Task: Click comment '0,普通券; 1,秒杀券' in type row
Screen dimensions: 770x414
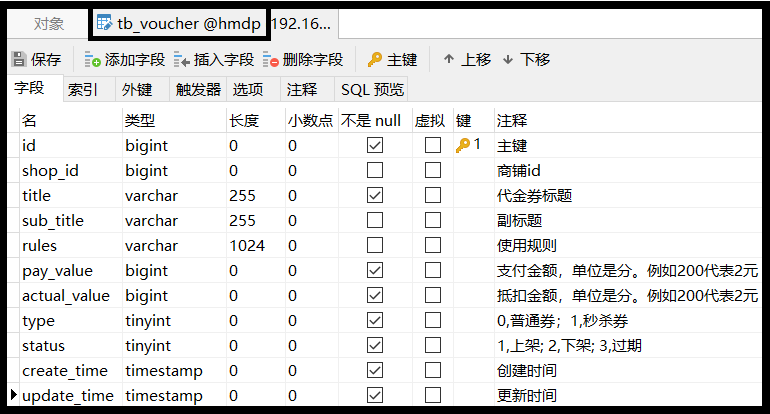Action: (562, 321)
